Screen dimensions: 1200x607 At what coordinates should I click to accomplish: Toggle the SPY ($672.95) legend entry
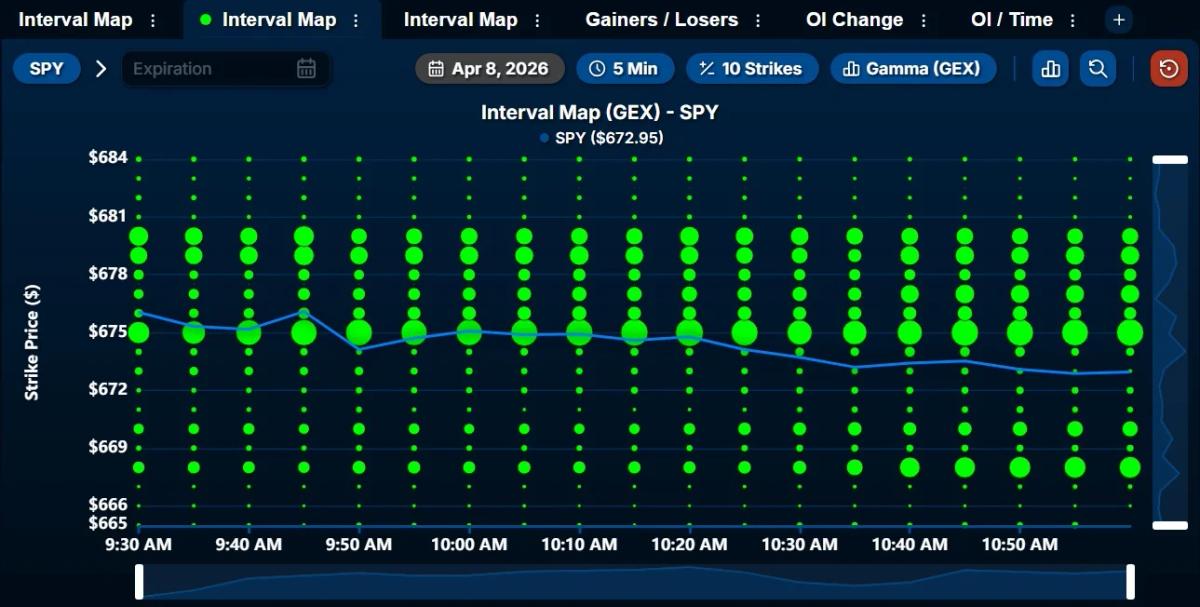tap(601, 137)
